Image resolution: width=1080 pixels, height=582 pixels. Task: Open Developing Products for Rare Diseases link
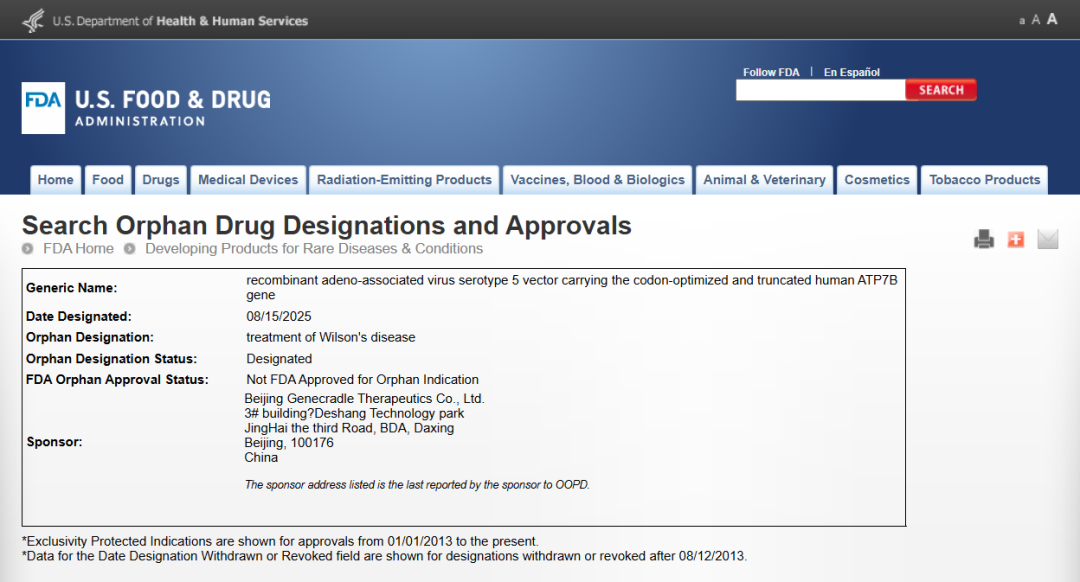(314, 249)
